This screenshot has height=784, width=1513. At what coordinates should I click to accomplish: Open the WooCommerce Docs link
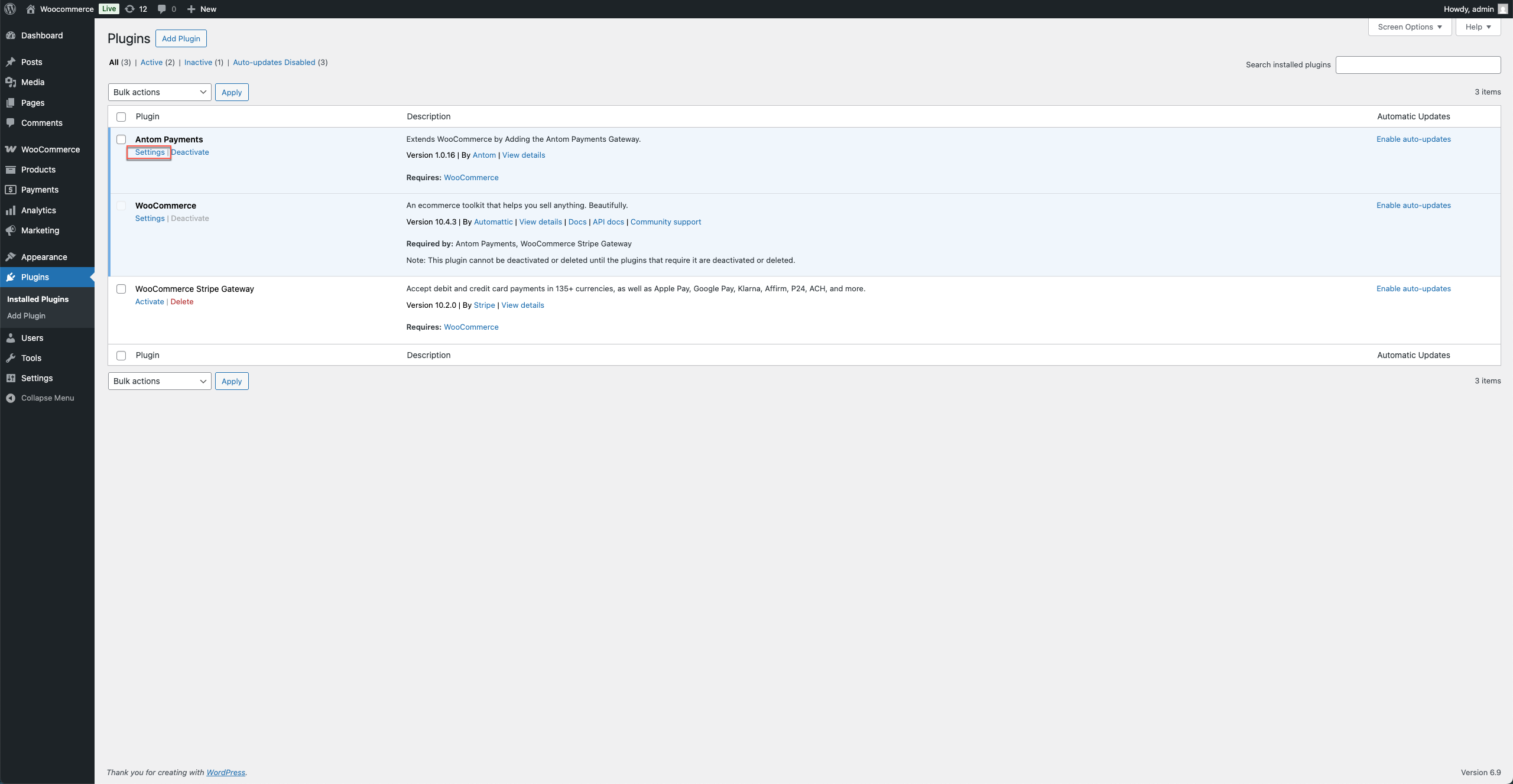(x=577, y=222)
